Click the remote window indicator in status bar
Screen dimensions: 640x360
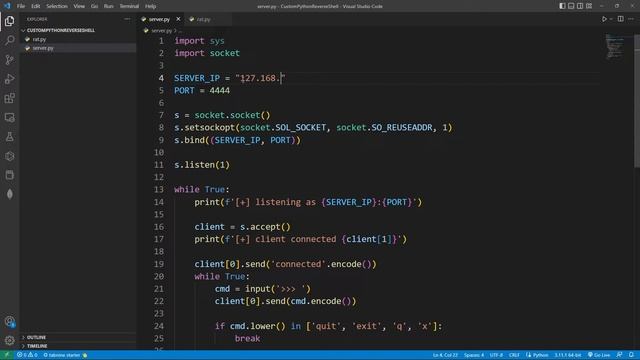point(7,355)
